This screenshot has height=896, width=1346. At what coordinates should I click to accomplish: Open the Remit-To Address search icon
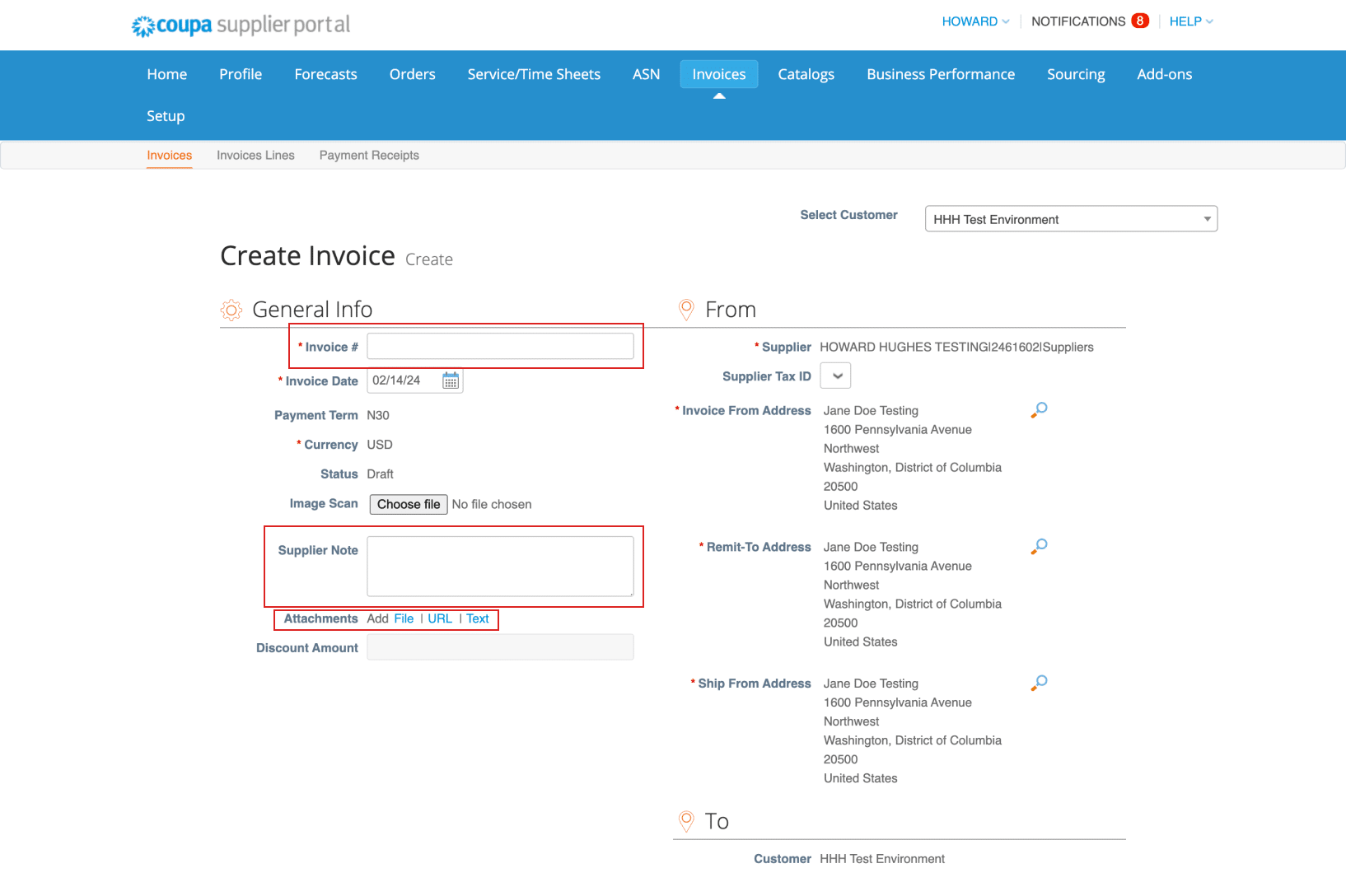coord(1039,545)
